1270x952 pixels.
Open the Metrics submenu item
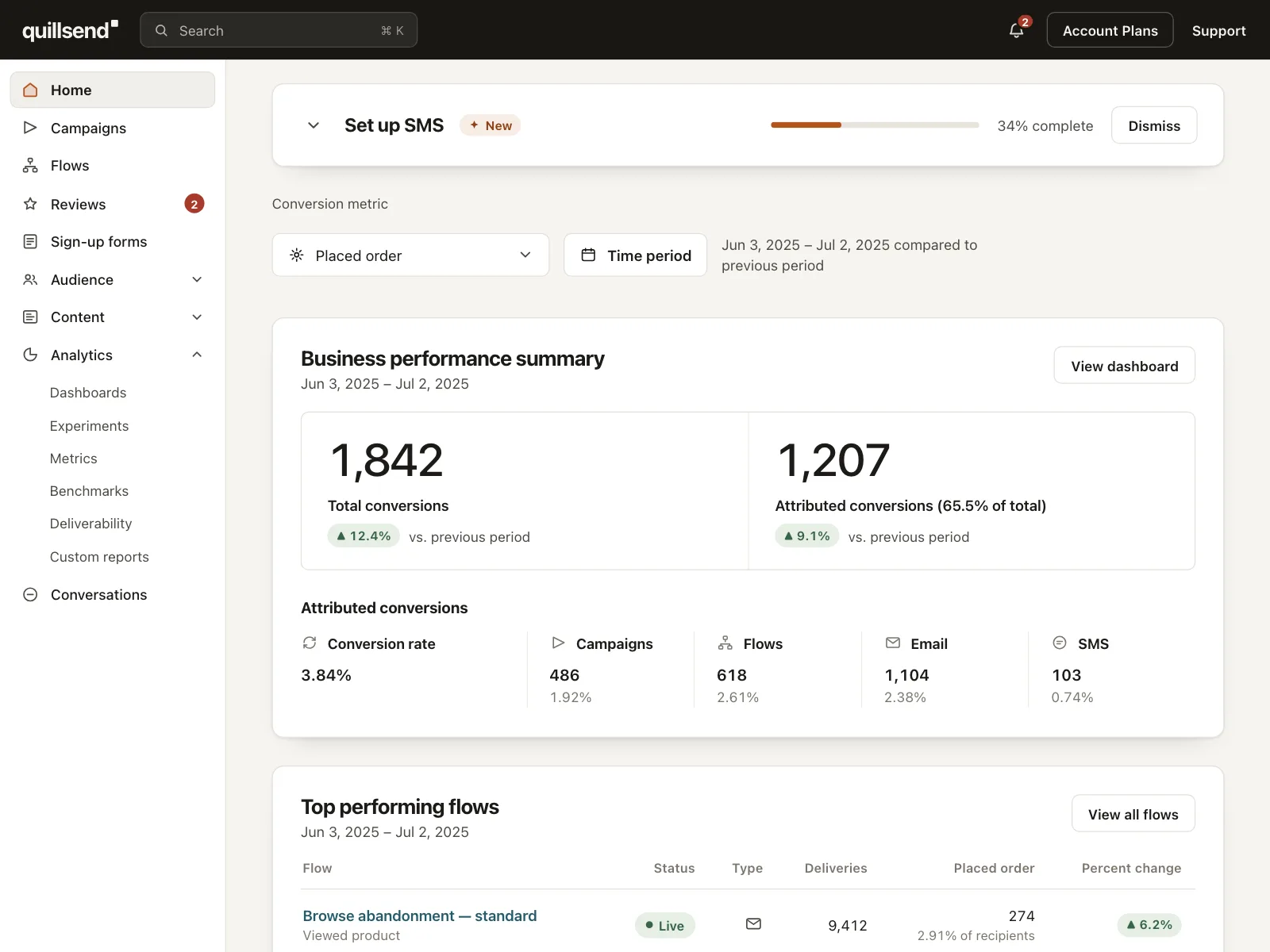[73, 459]
